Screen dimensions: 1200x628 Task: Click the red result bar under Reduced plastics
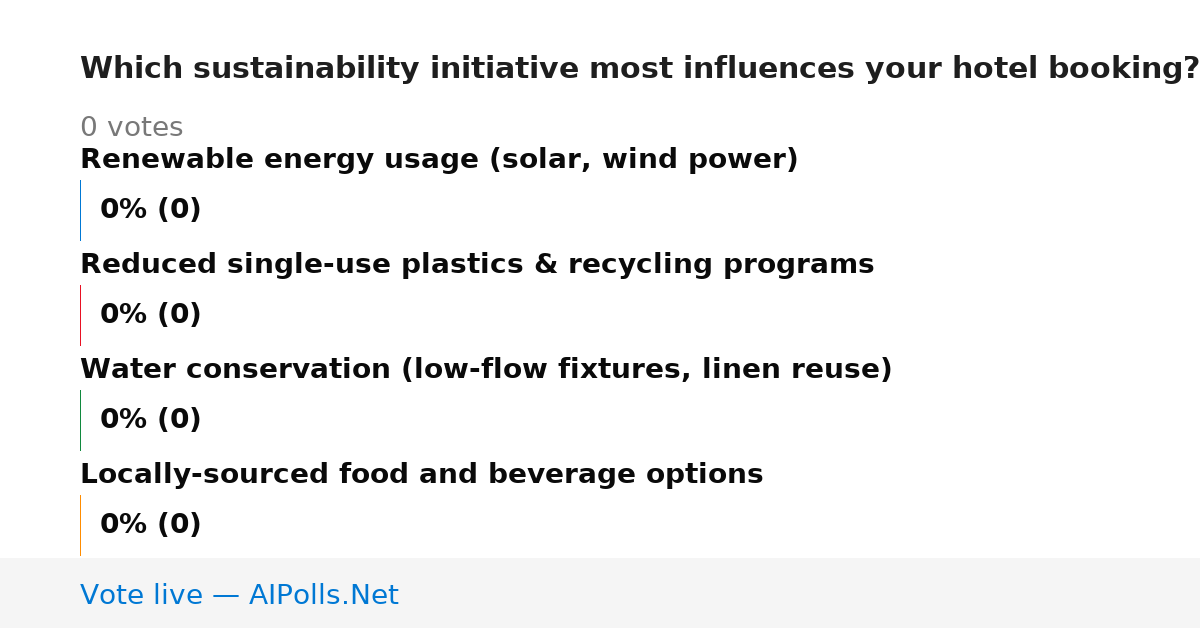coord(80,315)
